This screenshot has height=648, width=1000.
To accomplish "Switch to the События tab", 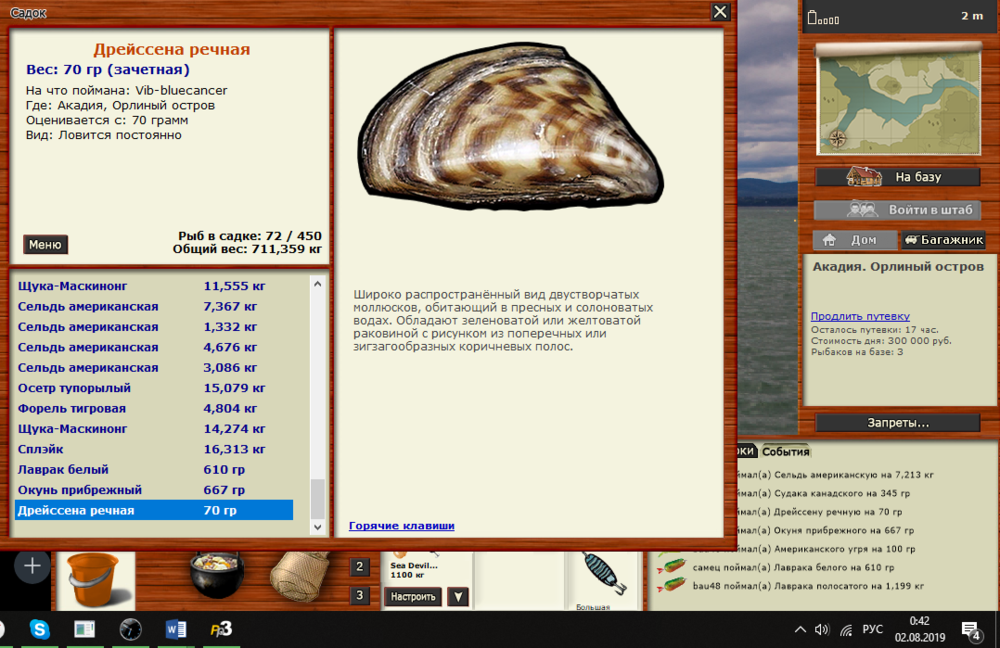I will point(785,452).
